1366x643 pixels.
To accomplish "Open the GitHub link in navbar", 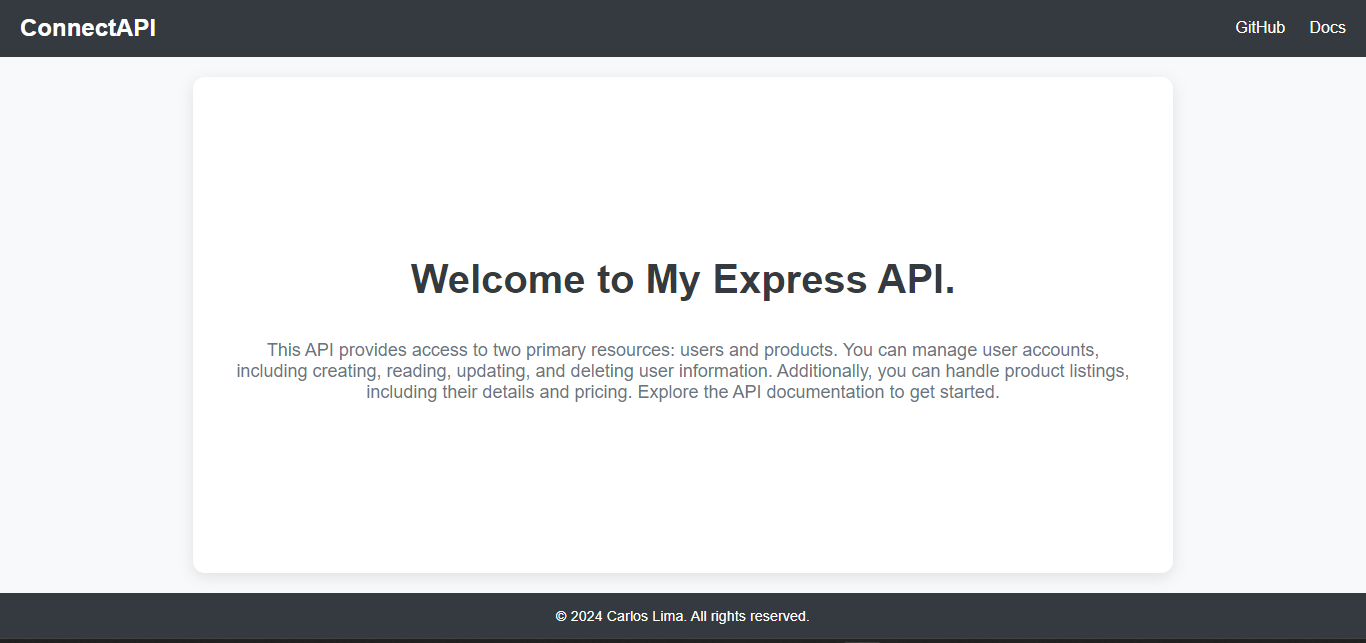I will (x=1259, y=28).
